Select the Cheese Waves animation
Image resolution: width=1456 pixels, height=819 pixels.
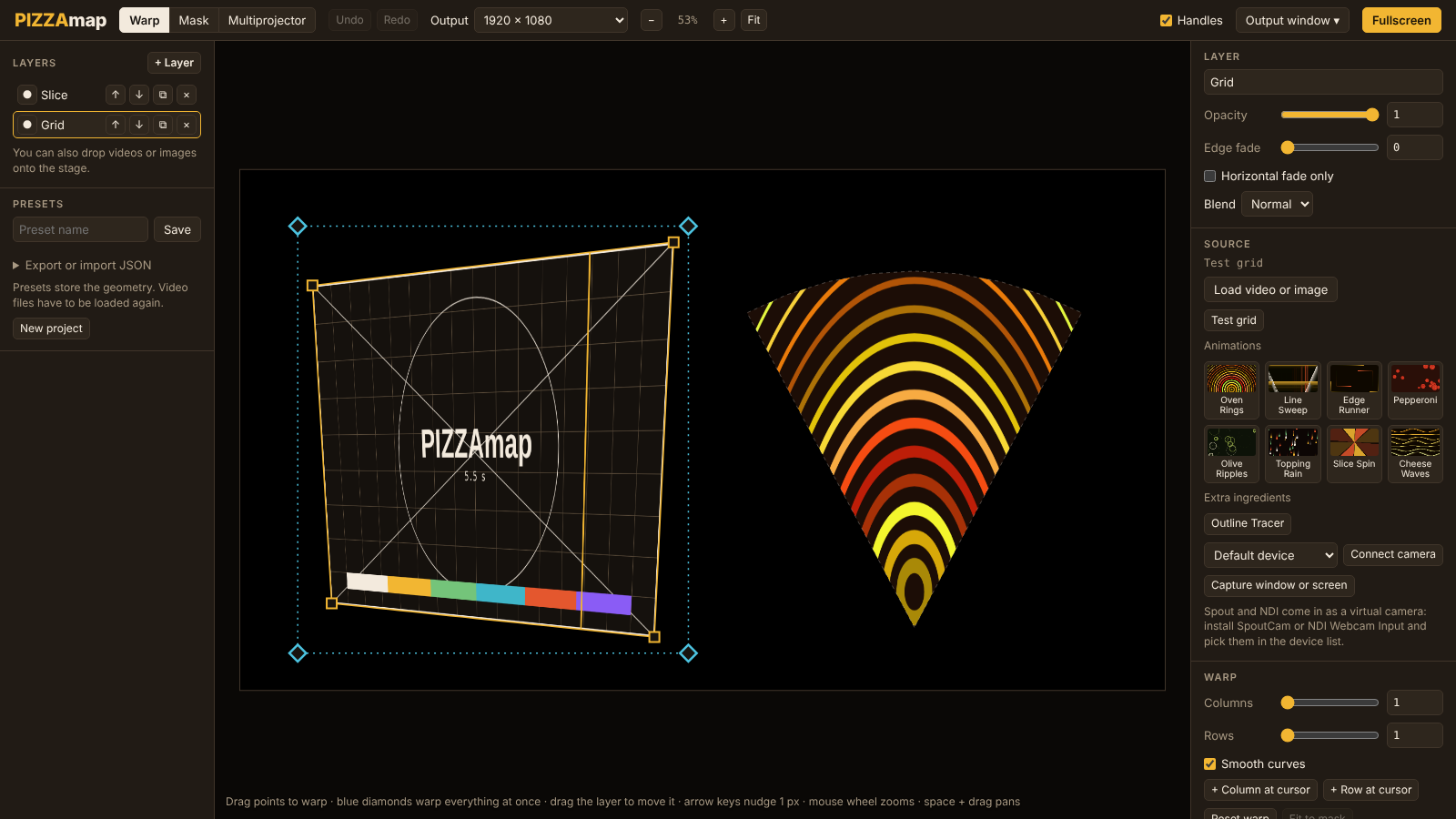click(x=1415, y=454)
